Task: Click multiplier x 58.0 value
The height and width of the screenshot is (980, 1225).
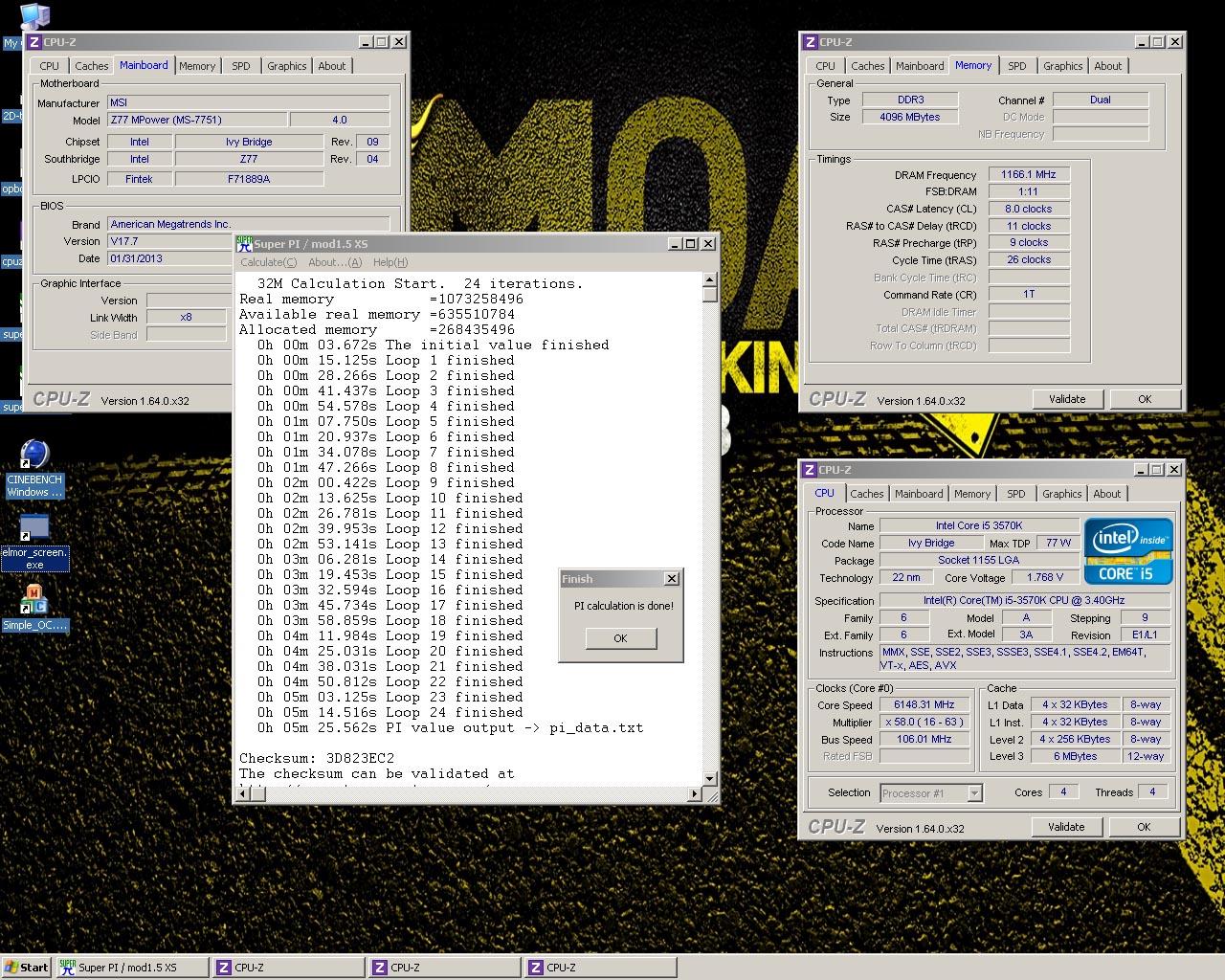Action: coord(924,722)
